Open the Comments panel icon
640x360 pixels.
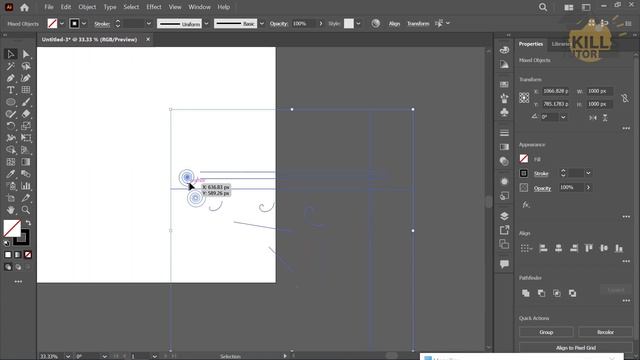[504, 264]
